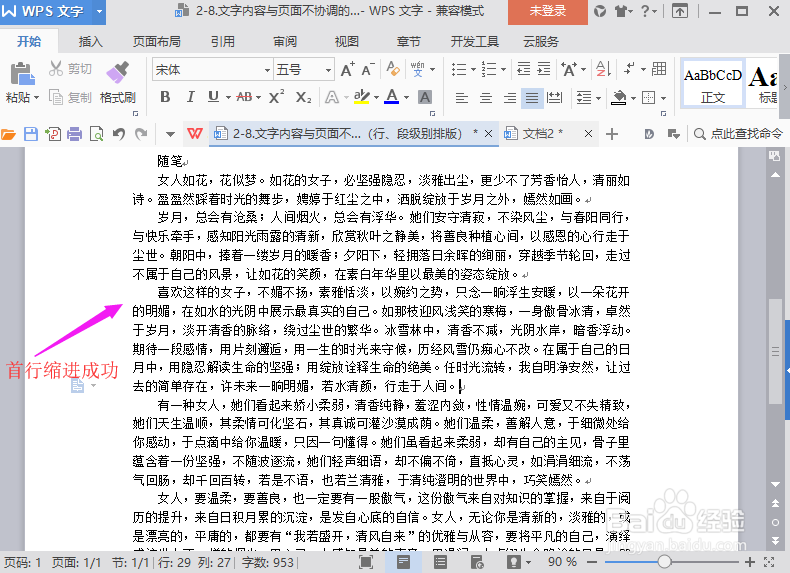The width and height of the screenshot is (790, 573).
Task: Click the Print icon
Action: [x=75, y=134]
